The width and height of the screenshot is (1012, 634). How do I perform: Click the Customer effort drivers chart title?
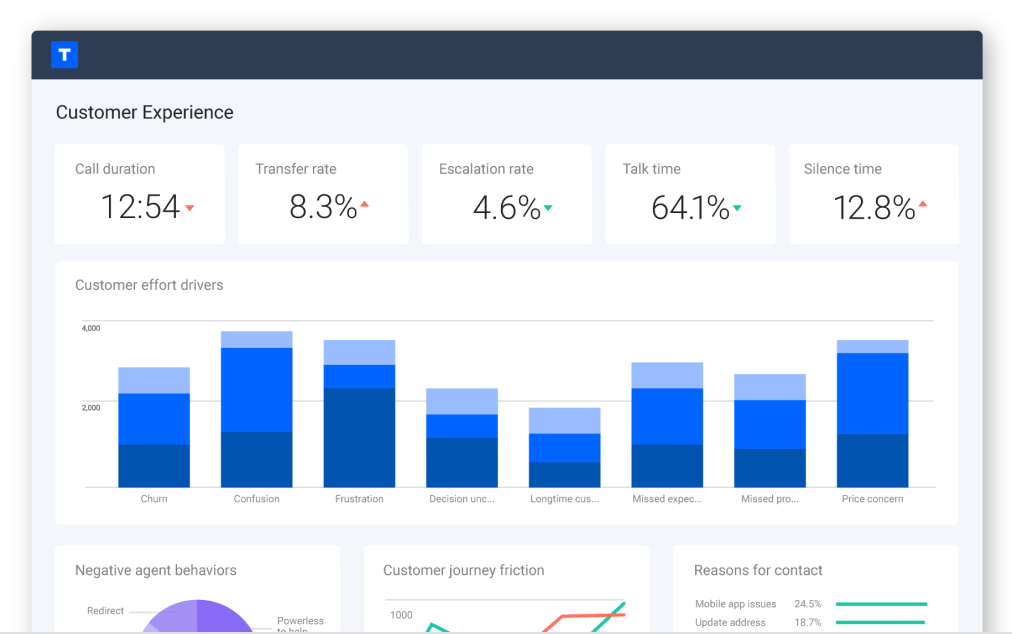click(149, 285)
